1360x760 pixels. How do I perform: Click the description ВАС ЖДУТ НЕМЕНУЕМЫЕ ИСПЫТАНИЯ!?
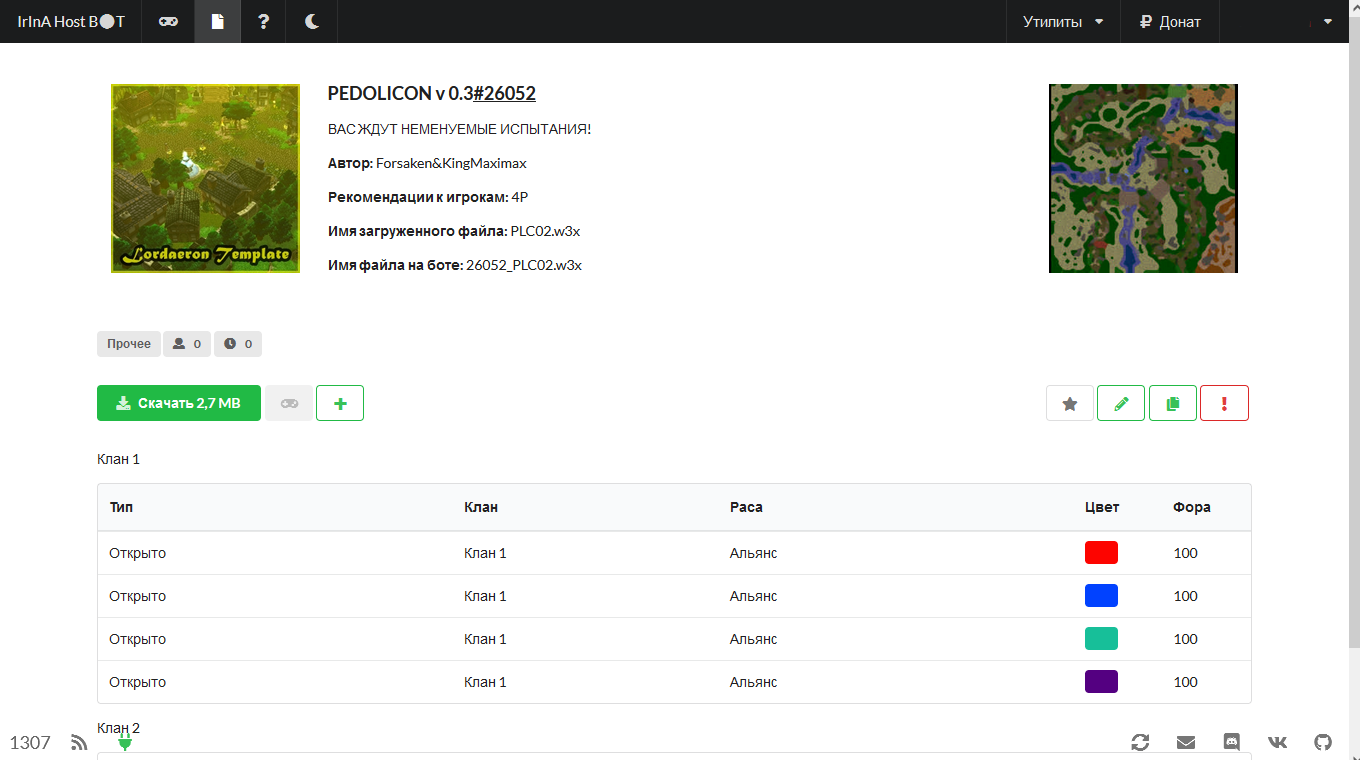460,129
